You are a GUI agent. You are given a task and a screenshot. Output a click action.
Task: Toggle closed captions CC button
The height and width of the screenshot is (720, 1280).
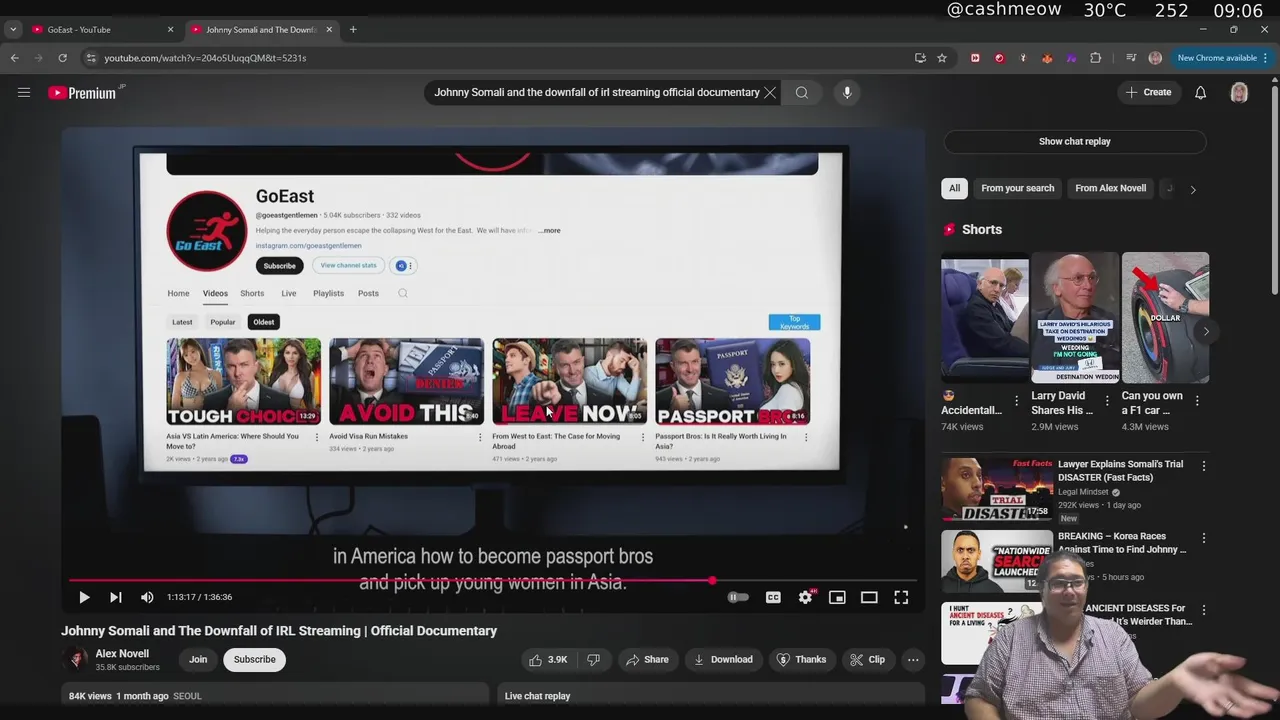point(773,597)
